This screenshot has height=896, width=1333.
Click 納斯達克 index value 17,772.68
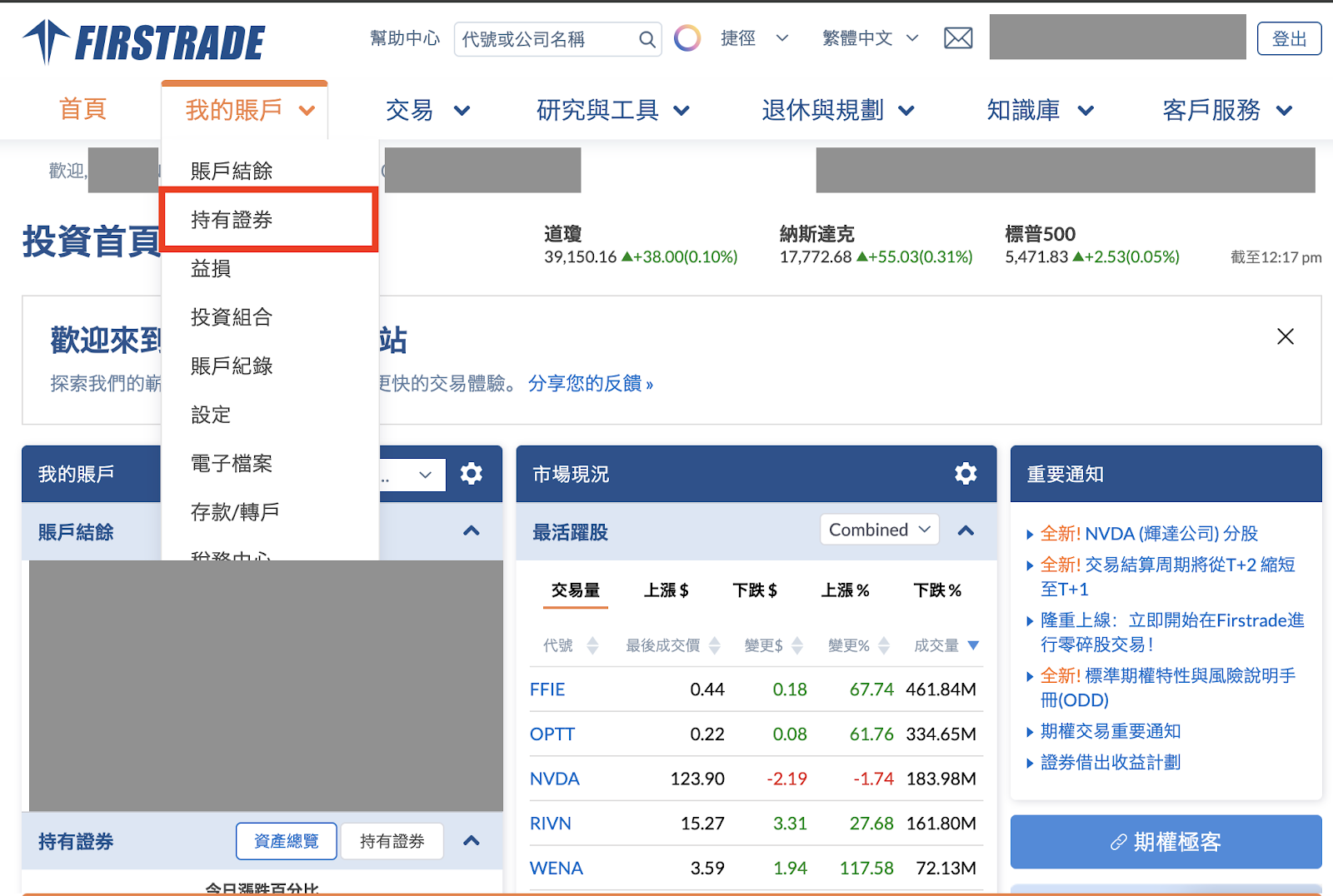[x=816, y=256]
